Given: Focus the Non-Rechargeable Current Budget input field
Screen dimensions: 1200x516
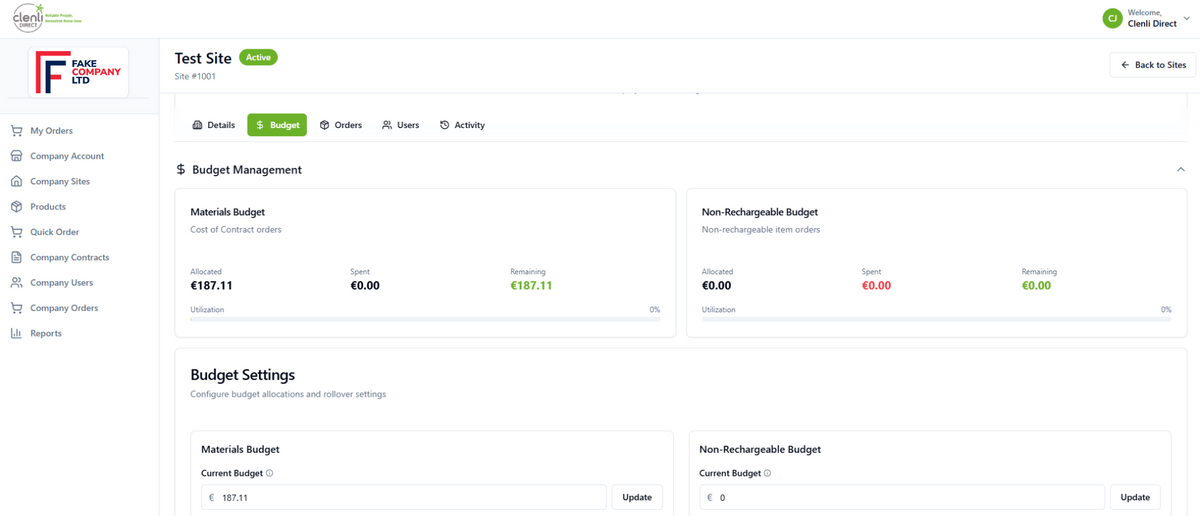Looking at the screenshot, I should click(x=902, y=497).
